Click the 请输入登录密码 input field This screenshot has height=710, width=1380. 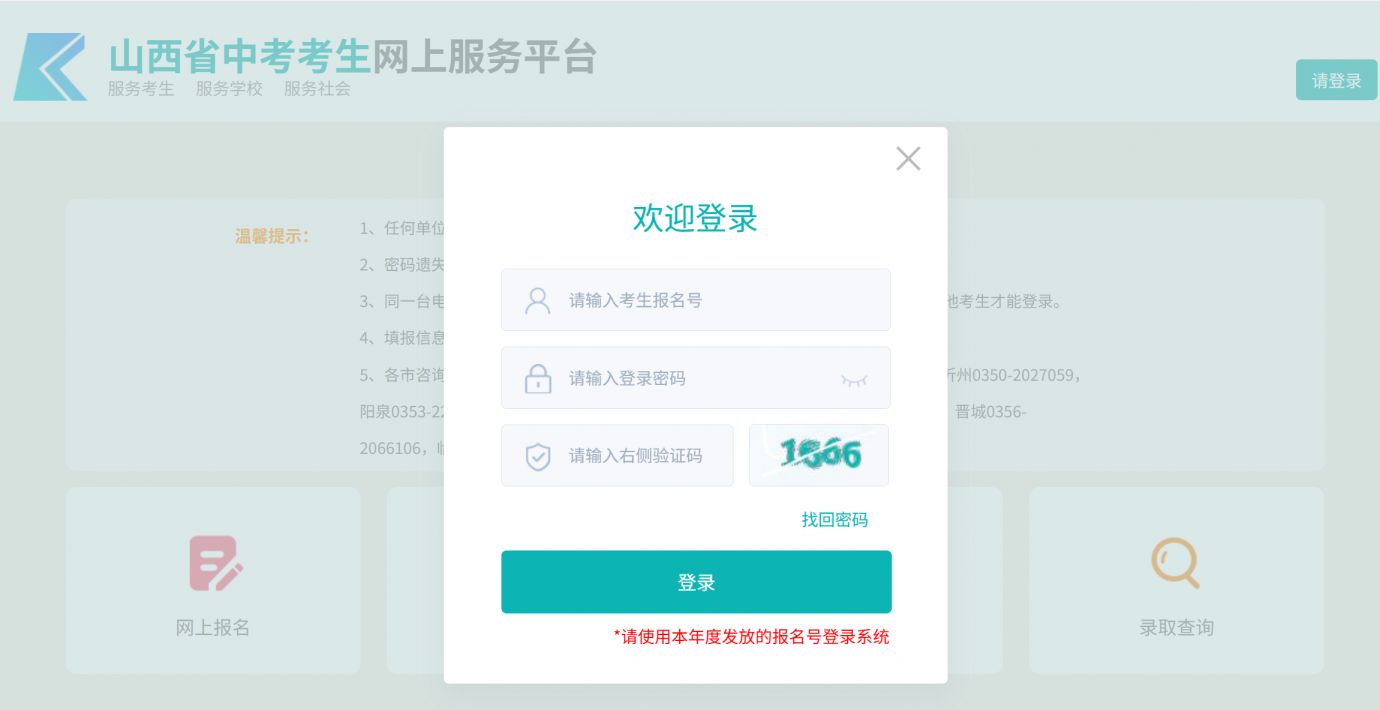680,377
